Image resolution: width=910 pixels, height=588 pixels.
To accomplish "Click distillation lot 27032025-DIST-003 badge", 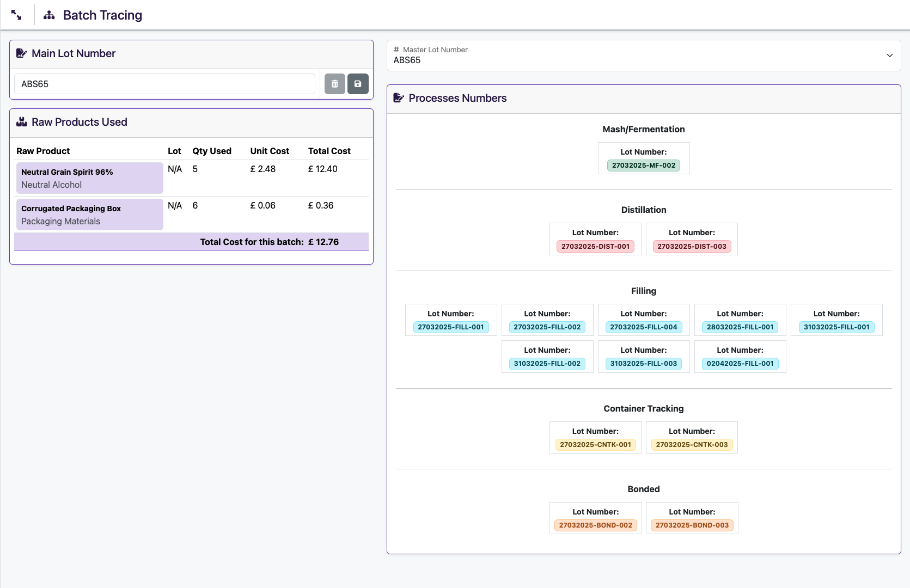I will click(692, 246).
